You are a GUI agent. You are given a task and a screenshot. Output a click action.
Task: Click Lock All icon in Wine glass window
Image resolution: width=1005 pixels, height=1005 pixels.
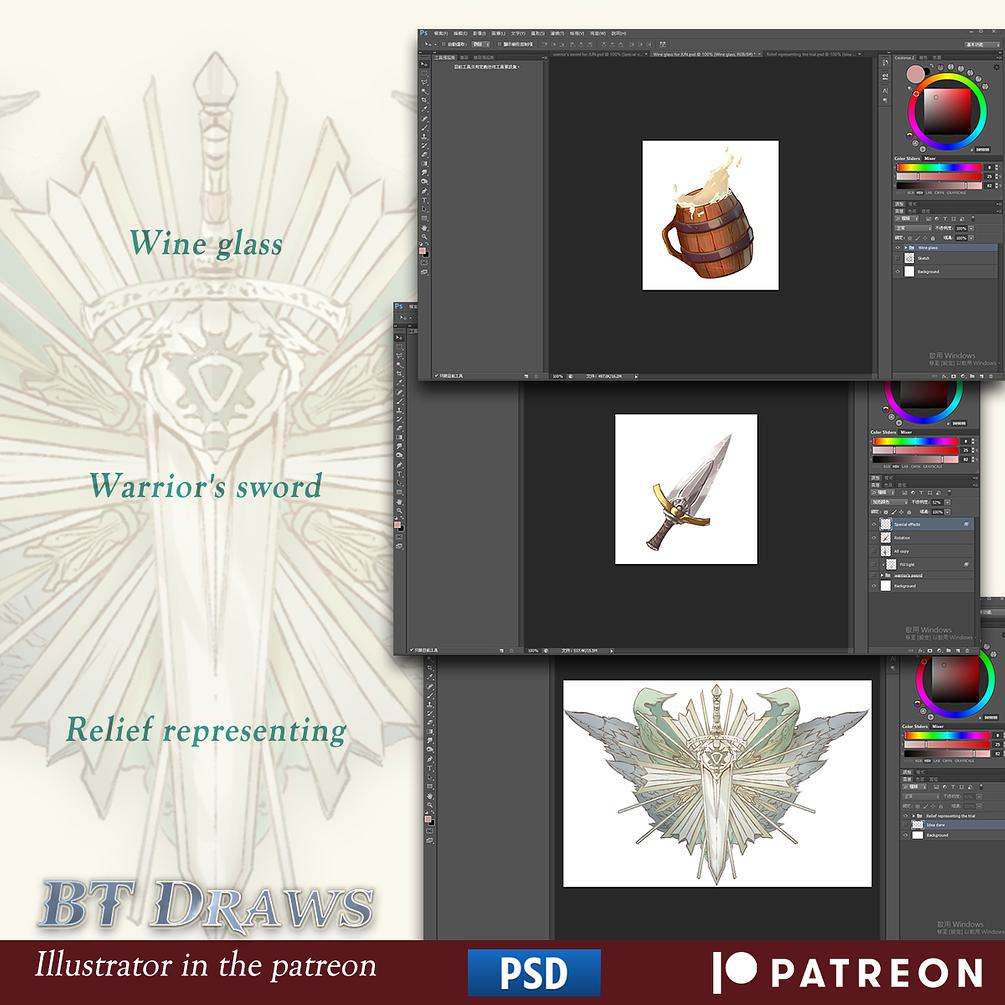tap(933, 238)
